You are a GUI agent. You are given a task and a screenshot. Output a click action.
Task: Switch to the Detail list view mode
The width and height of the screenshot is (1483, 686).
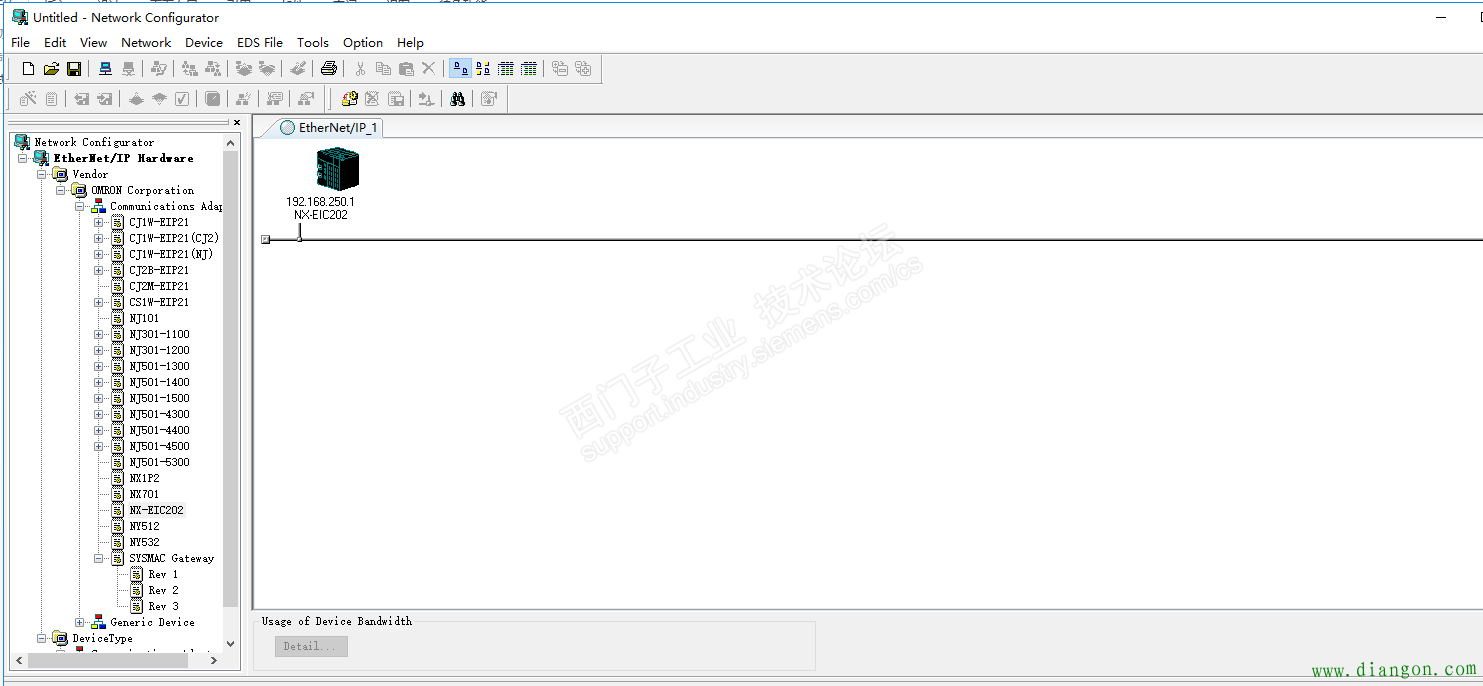click(529, 69)
